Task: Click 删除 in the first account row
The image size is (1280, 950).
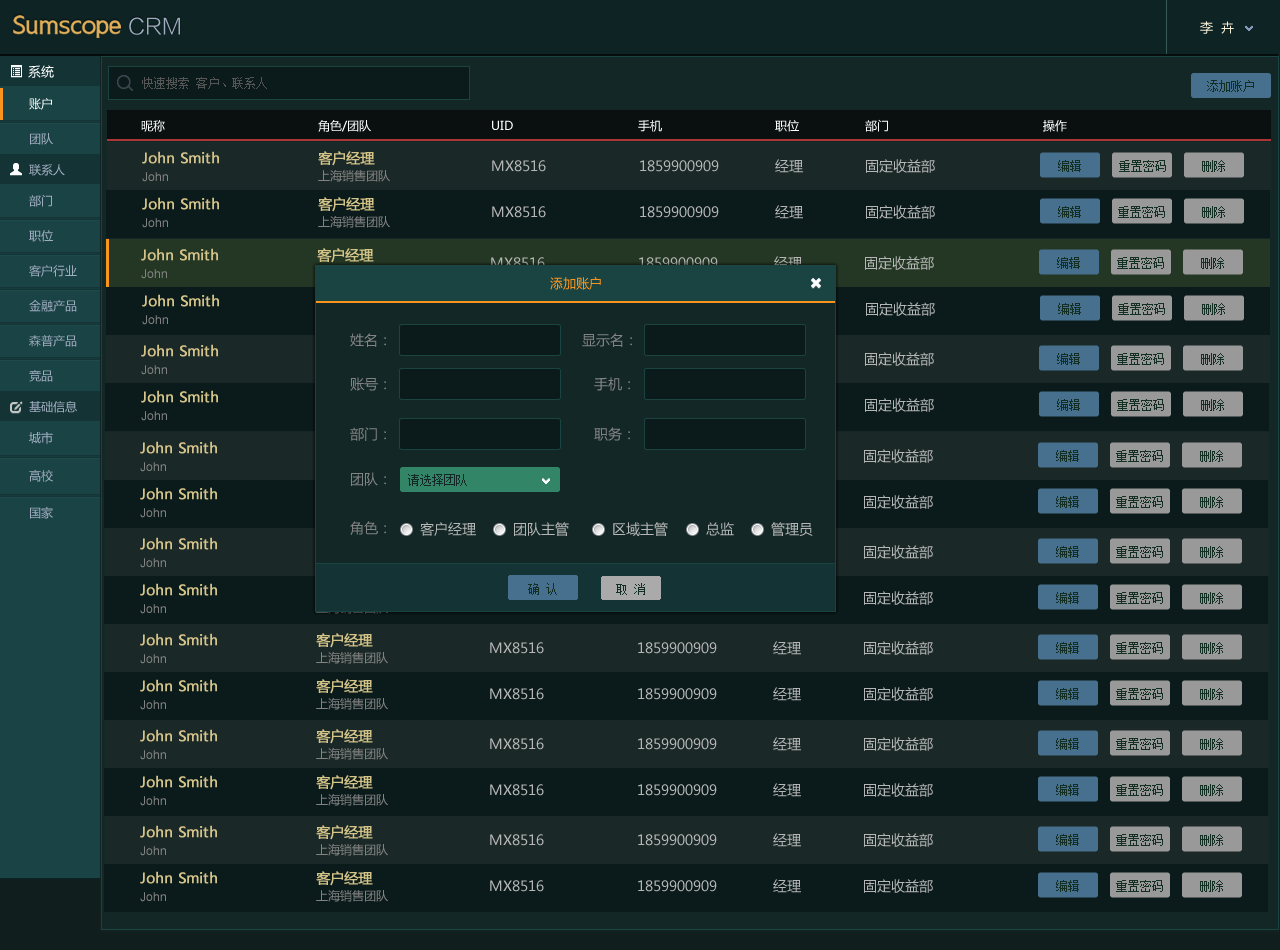Action: (1214, 165)
